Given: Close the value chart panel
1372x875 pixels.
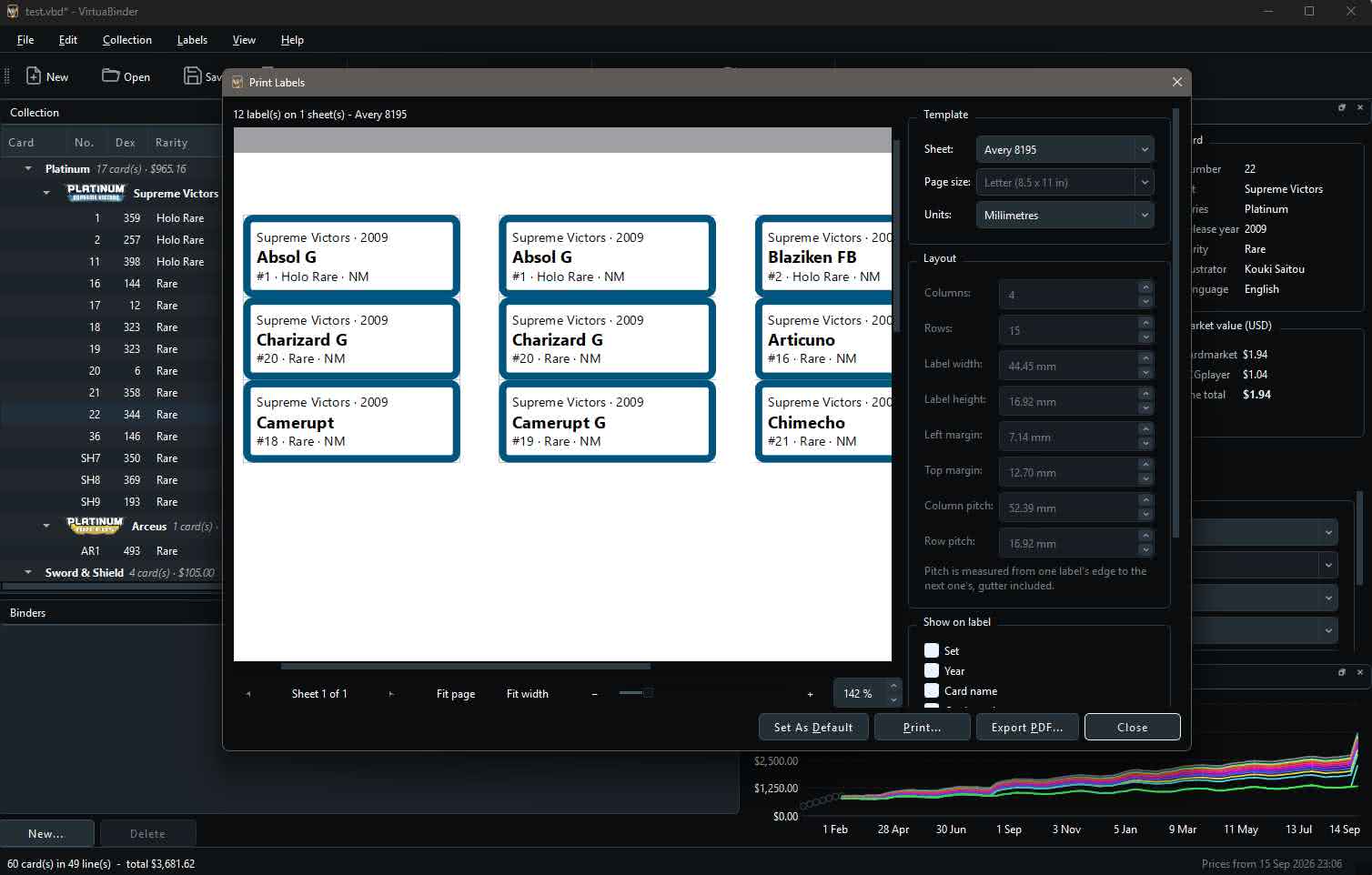Looking at the screenshot, I should [x=1360, y=672].
